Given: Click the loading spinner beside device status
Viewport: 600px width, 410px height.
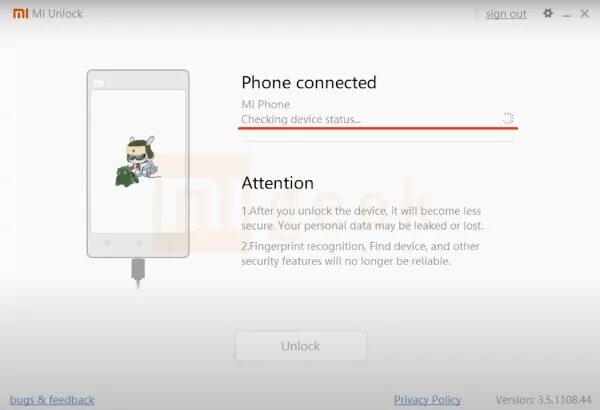Looking at the screenshot, I should pyautogui.click(x=508, y=118).
